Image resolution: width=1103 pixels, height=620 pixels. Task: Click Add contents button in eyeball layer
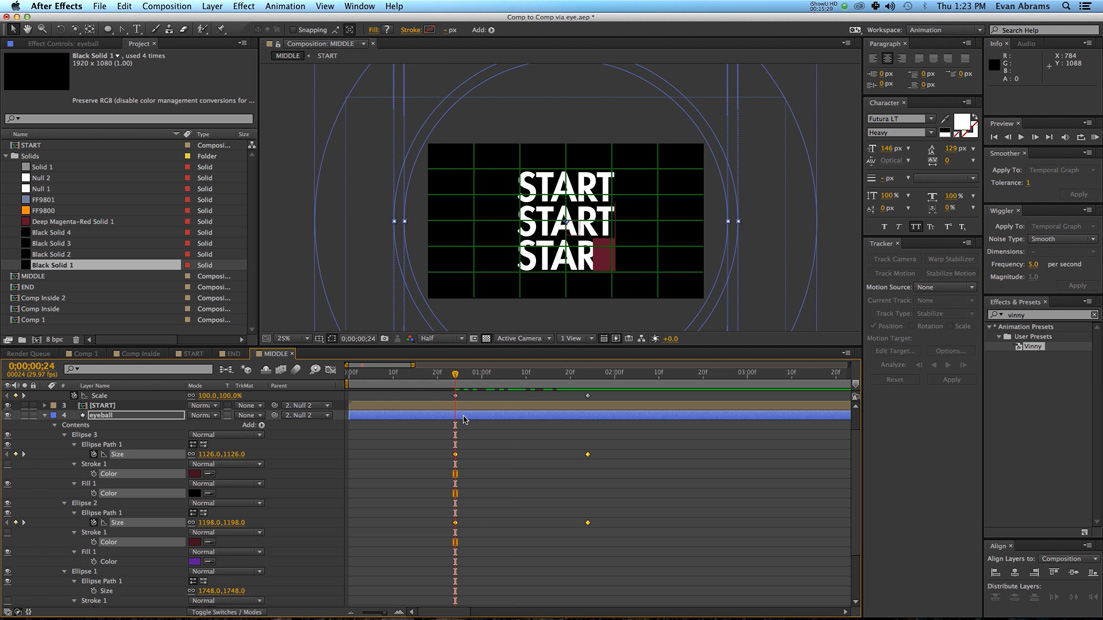tap(262, 425)
